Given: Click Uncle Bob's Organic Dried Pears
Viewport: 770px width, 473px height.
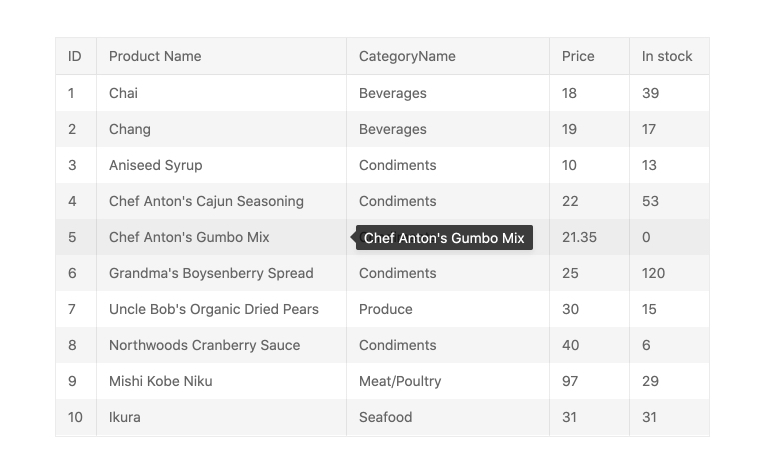Looking at the screenshot, I should (x=214, y=309).
